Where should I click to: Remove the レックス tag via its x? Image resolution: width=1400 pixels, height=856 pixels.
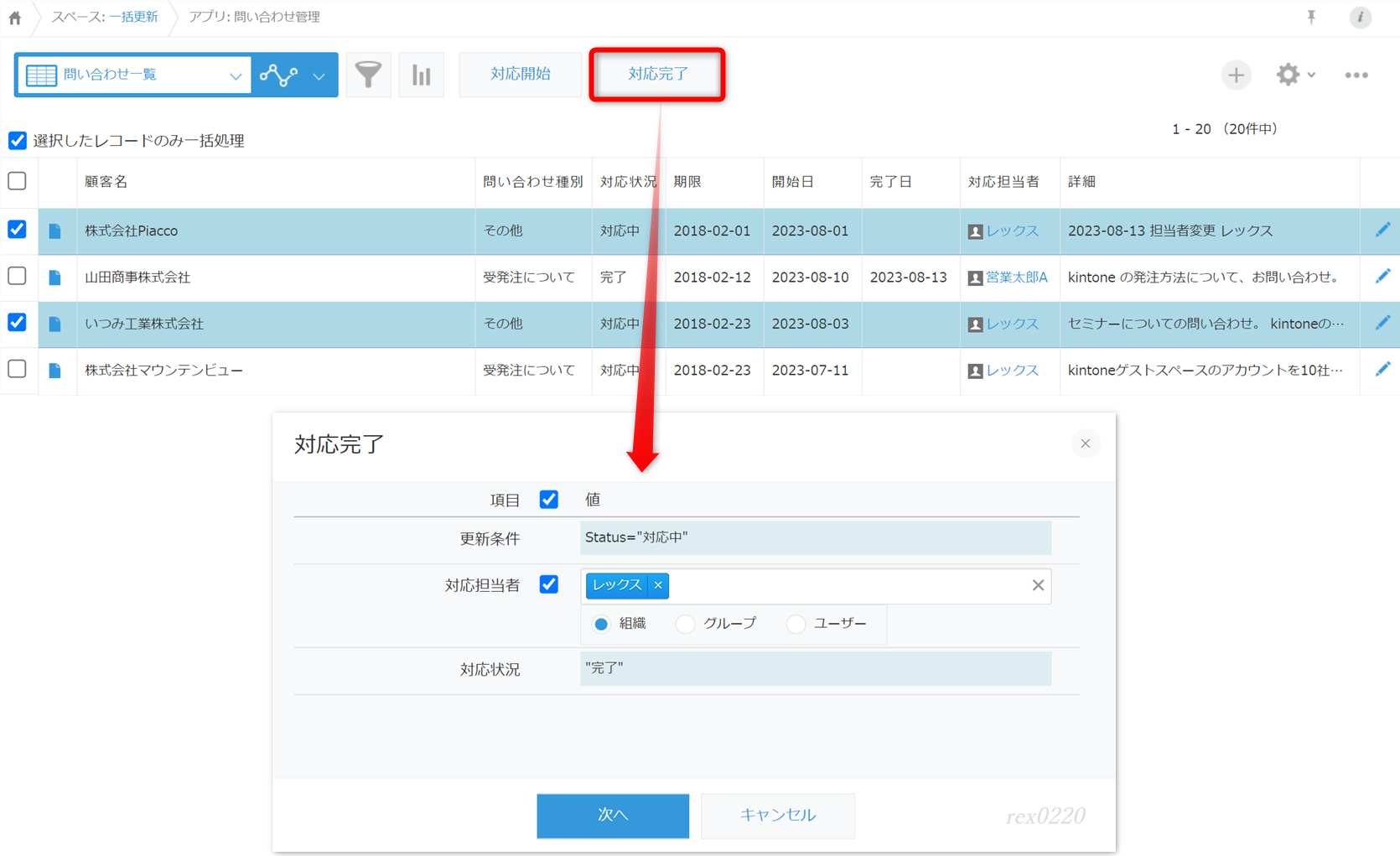[x=658, y=585]
